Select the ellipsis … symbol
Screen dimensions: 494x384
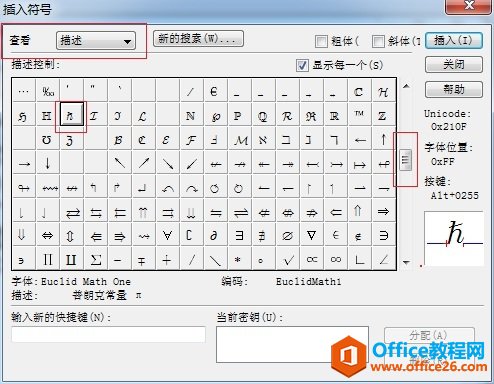coord(24,91)
